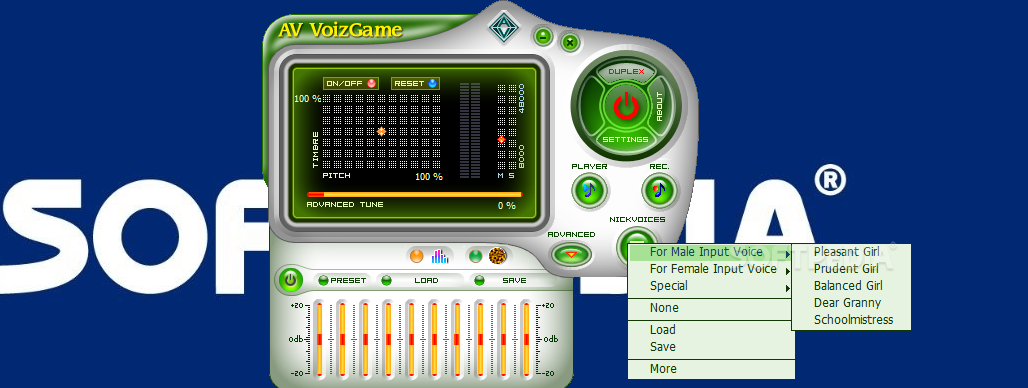1028x388 pixels.
Task: Click the fifth equalizer band slider
Action: [411, 340]
